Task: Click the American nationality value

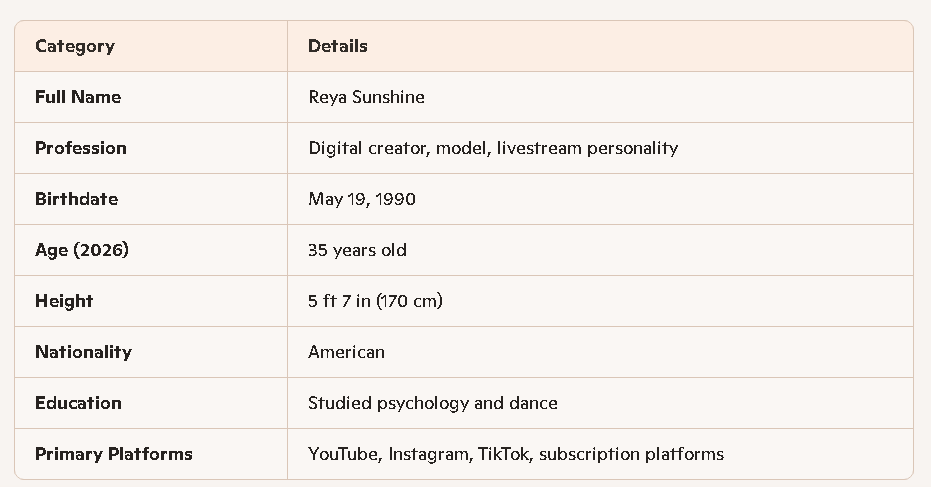Action: tap(346, 352)
